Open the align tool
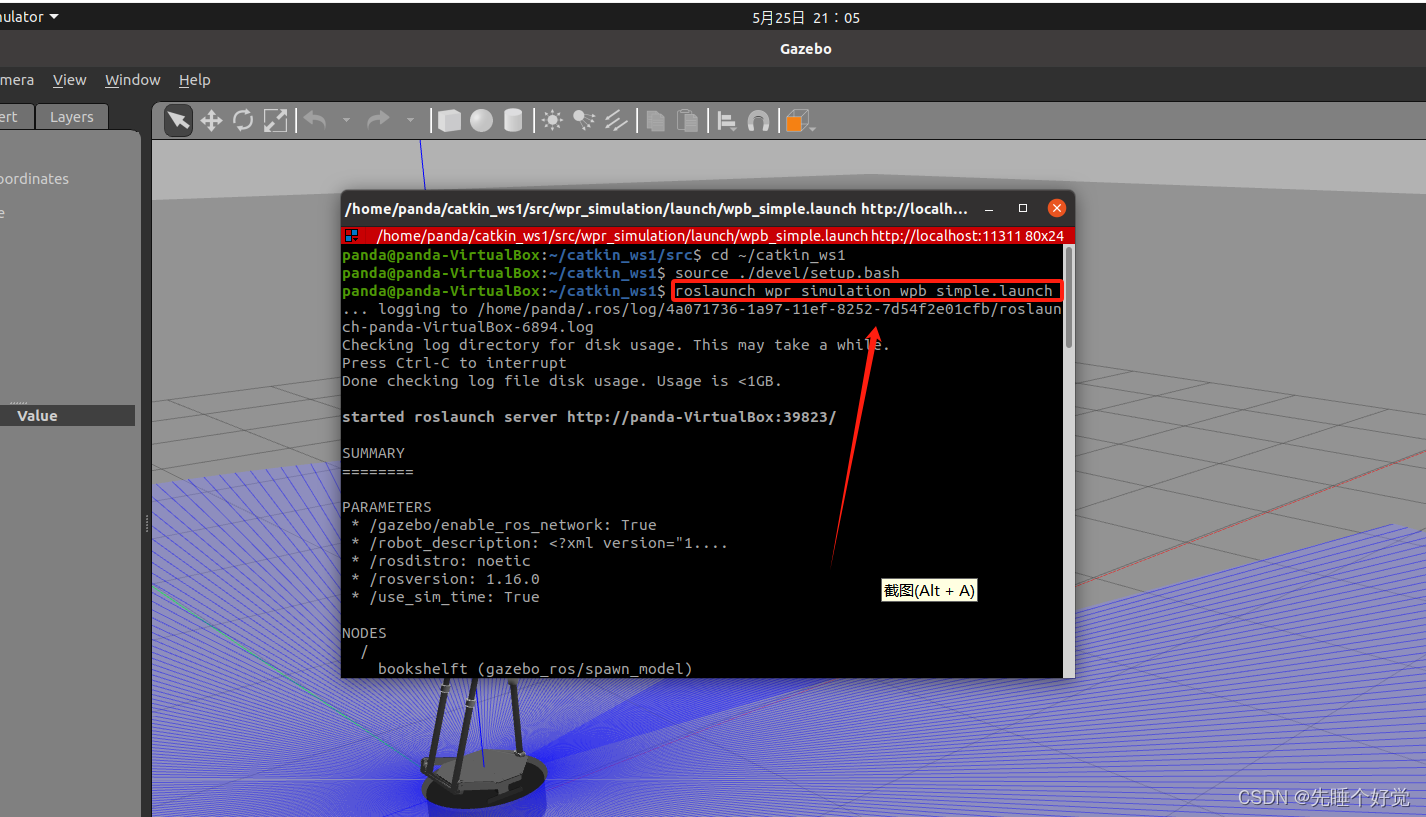Image resolution: width=1426 pixels, height=817 pixels. tap(727, 121)
